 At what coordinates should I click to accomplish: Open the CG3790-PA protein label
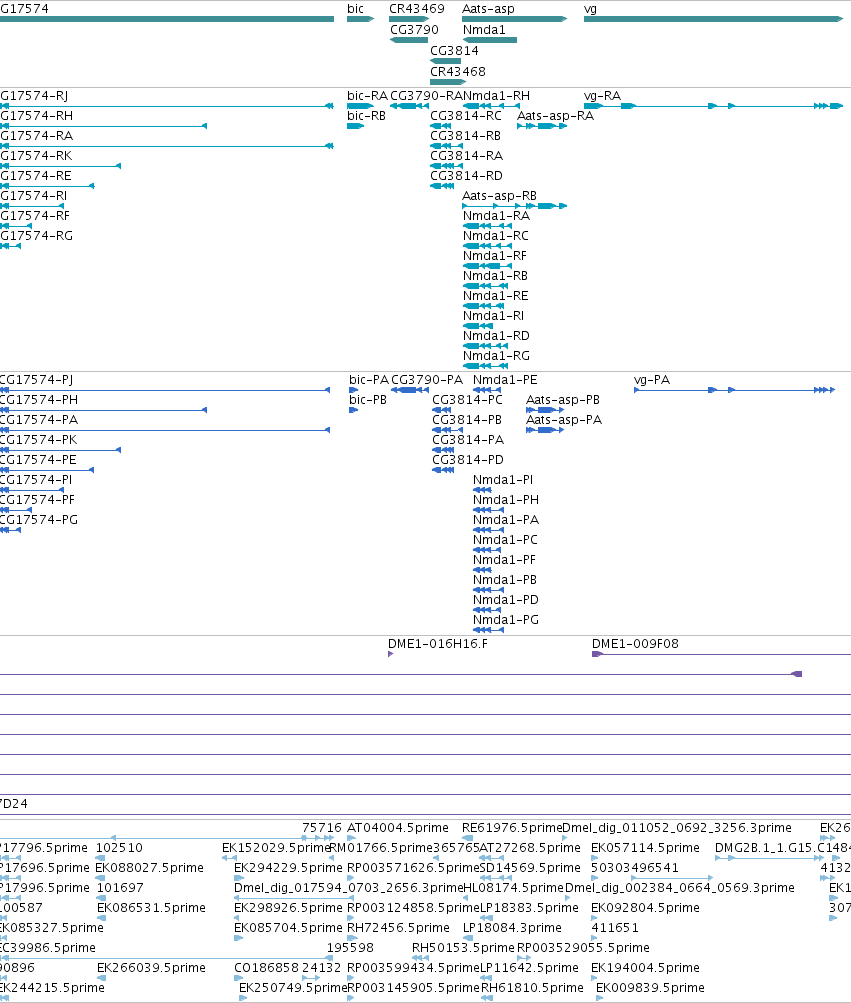[x=427, y=380]
